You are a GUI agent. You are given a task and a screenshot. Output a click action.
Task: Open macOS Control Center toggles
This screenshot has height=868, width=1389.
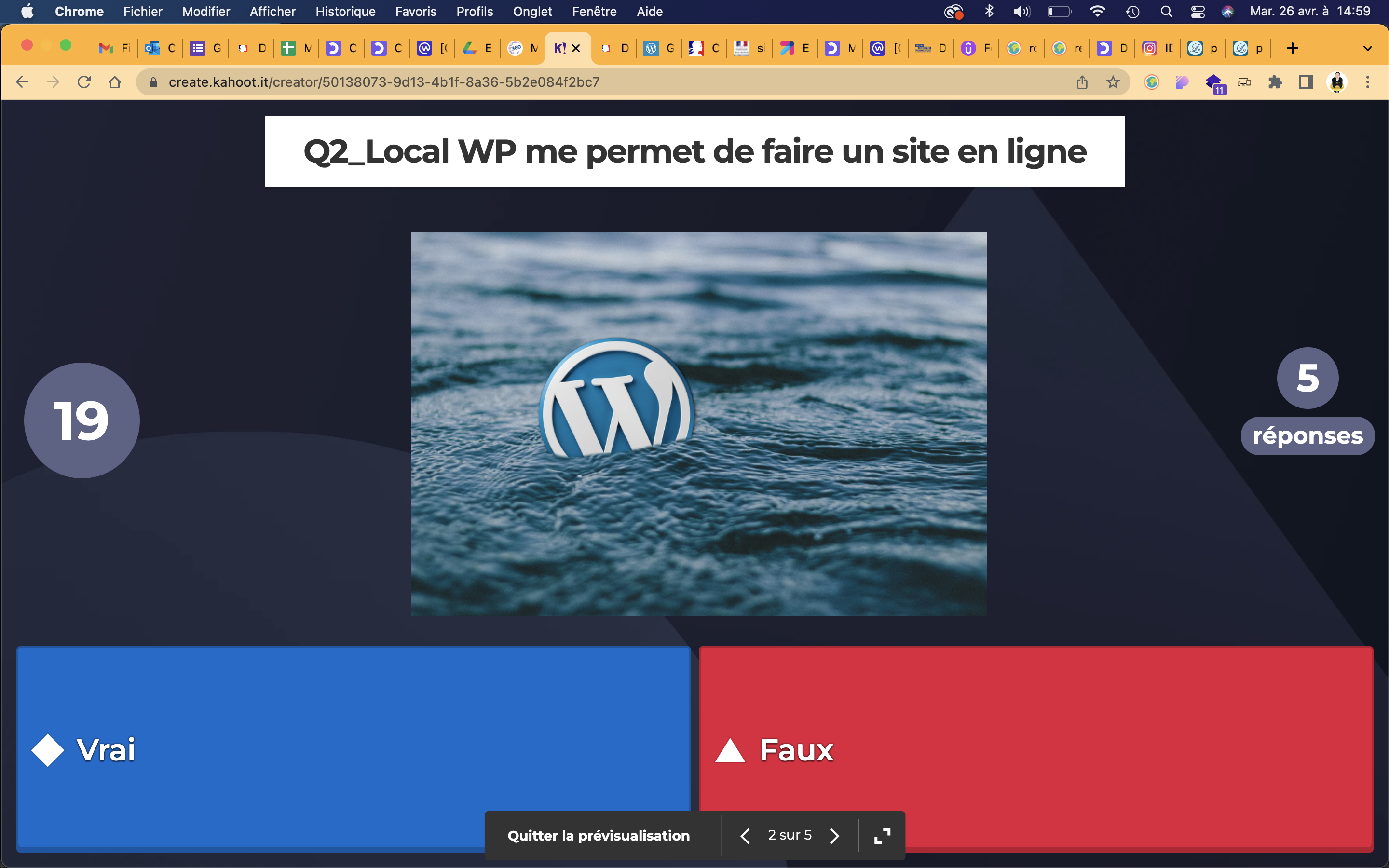[x=1198, y=12]
